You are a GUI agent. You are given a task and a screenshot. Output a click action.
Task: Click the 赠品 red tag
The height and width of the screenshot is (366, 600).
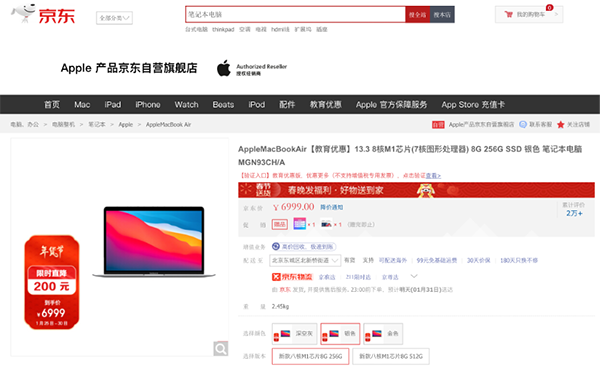[280, 224]
